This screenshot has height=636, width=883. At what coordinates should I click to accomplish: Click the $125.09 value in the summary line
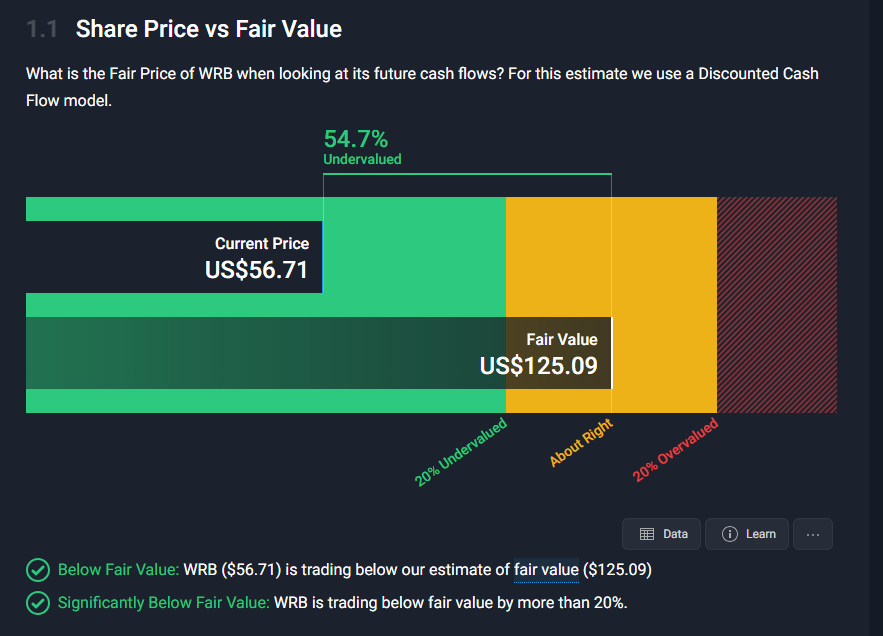[x=618, y=570]
